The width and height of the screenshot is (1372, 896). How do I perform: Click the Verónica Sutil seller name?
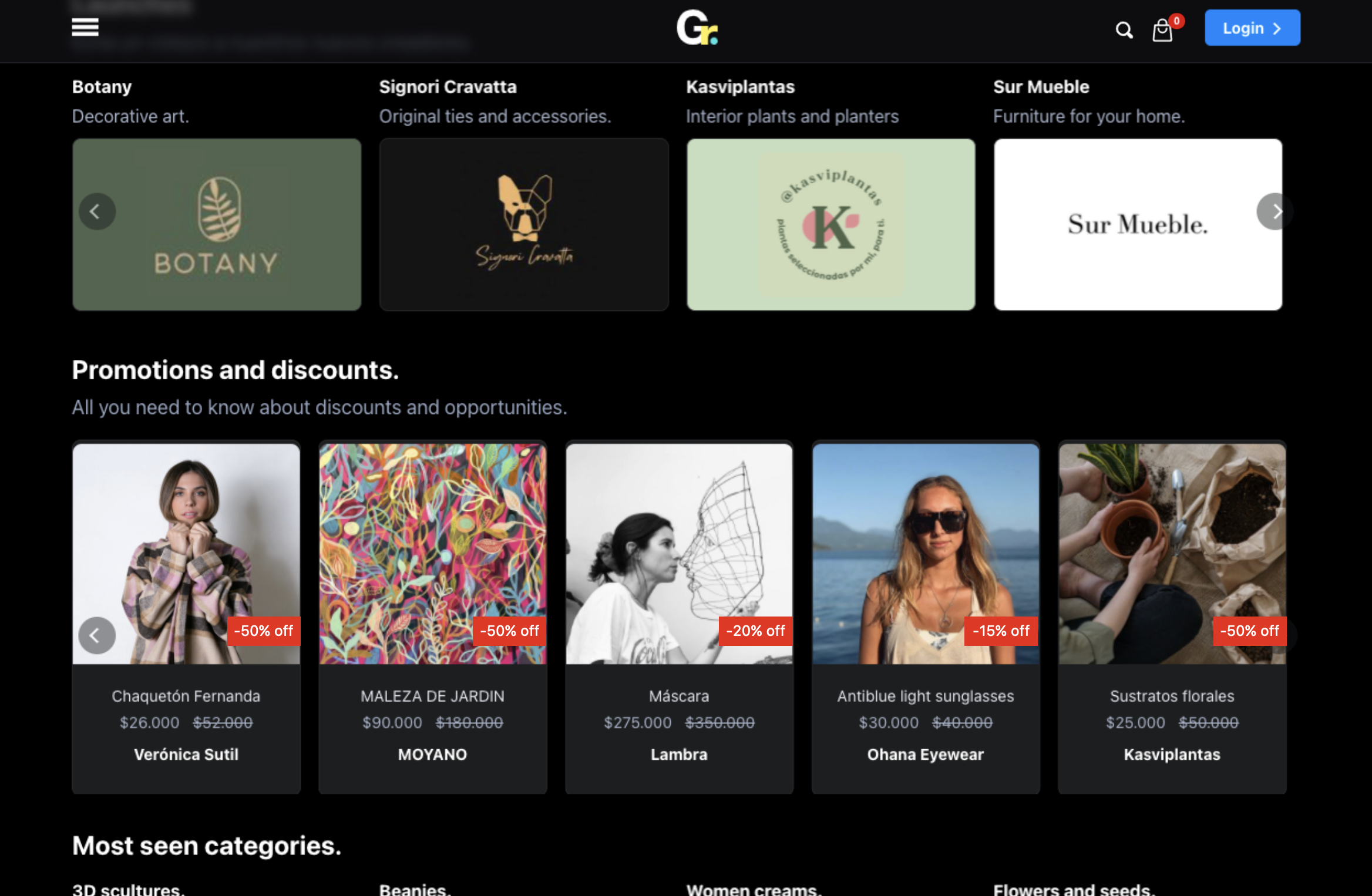point(186,754)
